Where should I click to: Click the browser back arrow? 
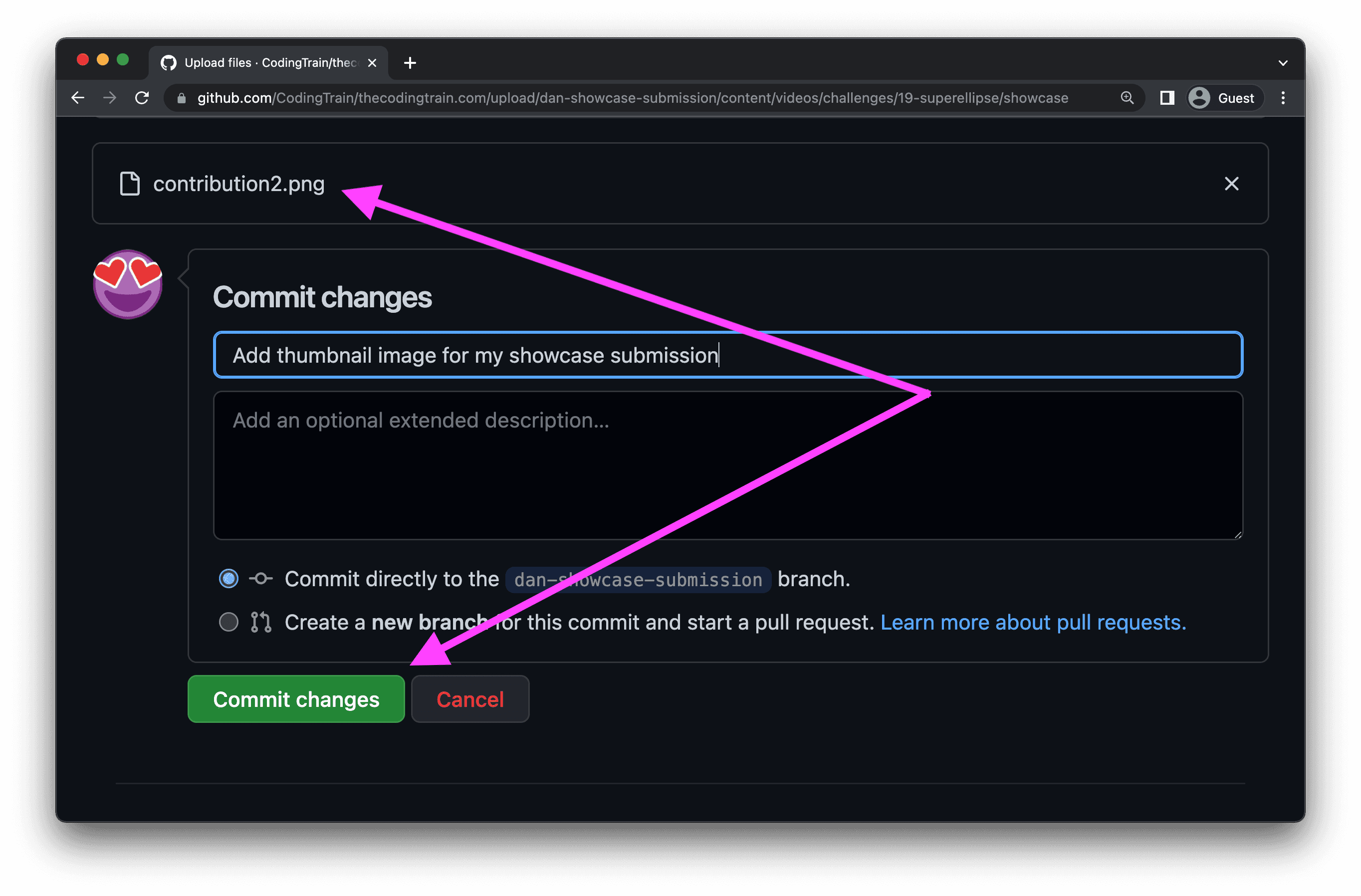(x=78, y=98)
